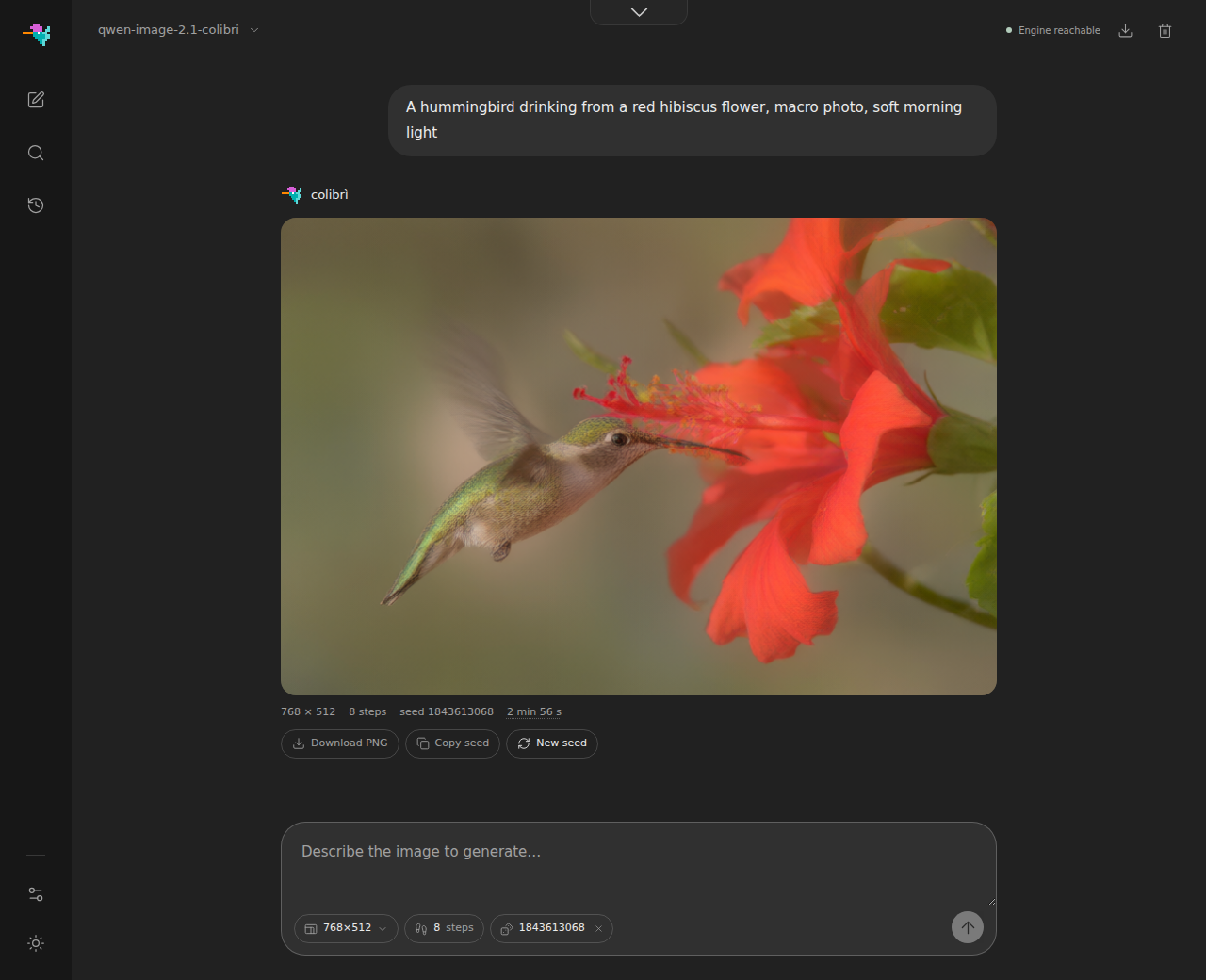The image size is (1206, 980).
Task: Click the user prompt message bubble
Action: click(x=693, y=121)
